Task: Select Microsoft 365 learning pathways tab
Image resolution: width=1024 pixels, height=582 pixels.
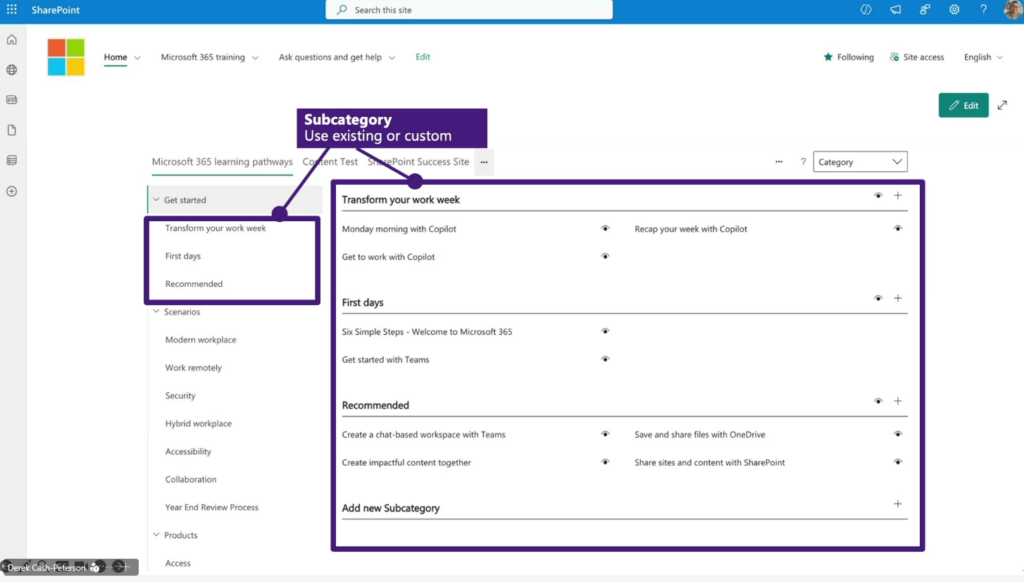Action: [222, 162]
